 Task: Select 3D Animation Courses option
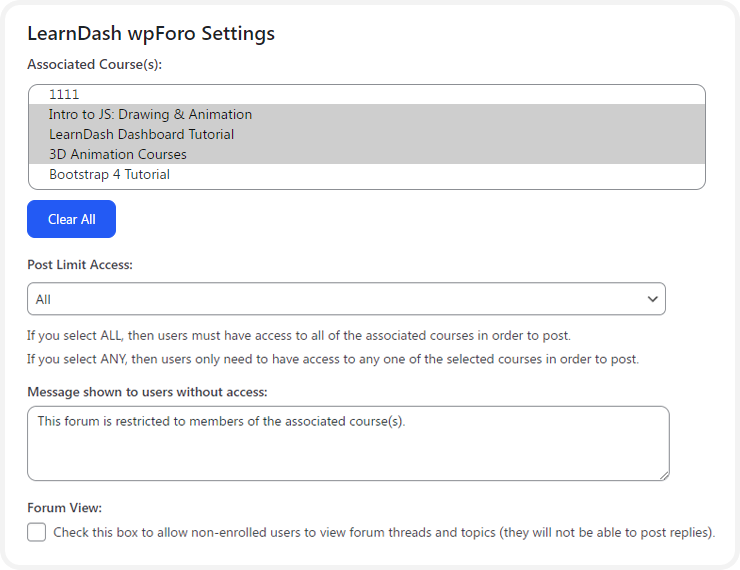click(x=367, y=154)
